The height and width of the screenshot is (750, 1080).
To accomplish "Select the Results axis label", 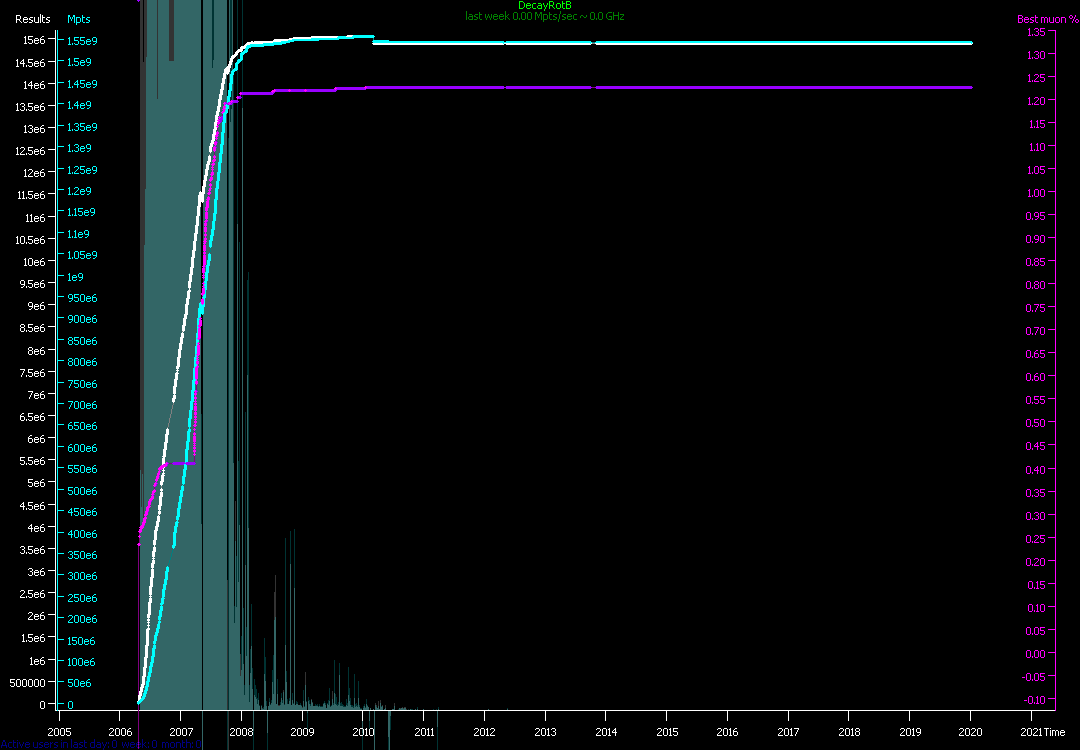I will (x=32, y=19).
